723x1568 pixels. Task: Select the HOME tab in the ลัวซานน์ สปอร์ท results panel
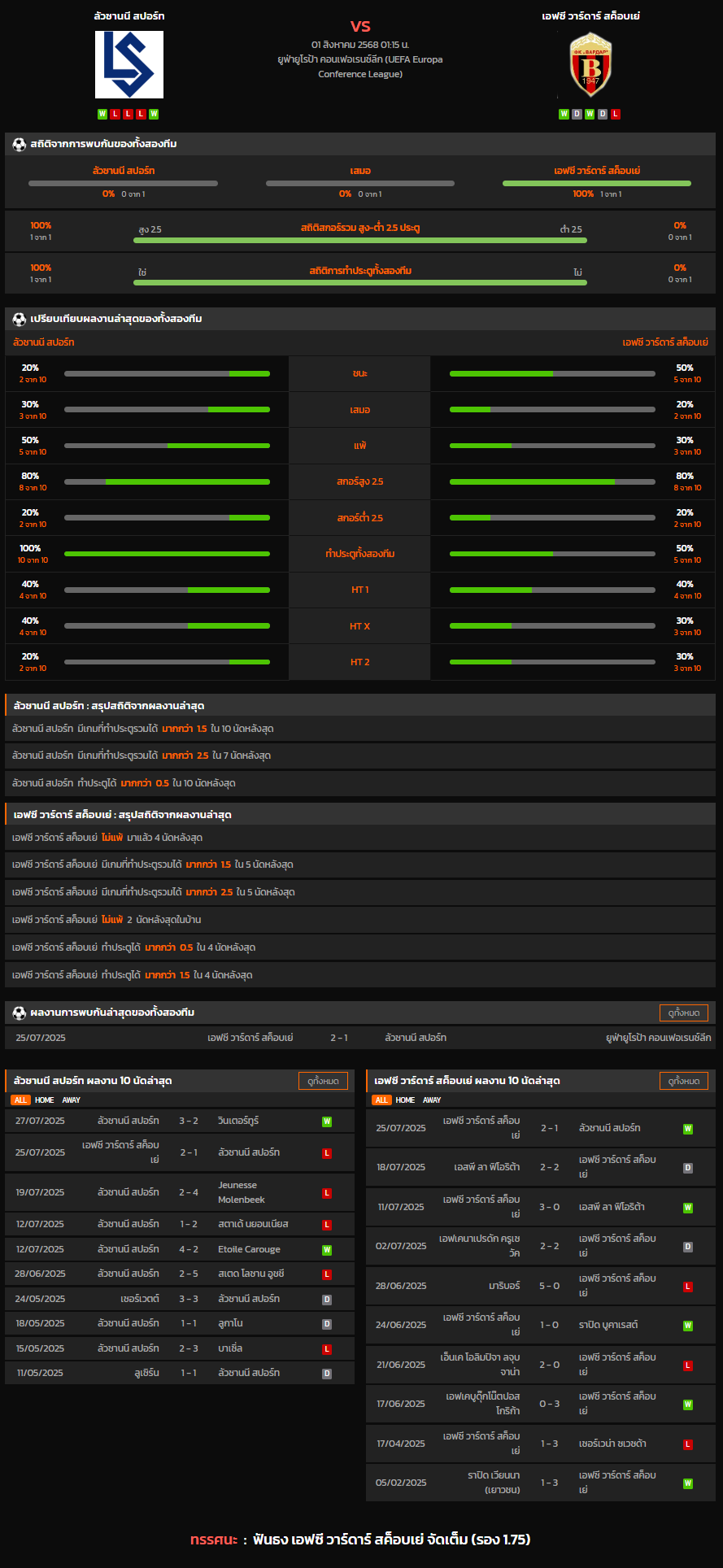[x=45, y=1100]
